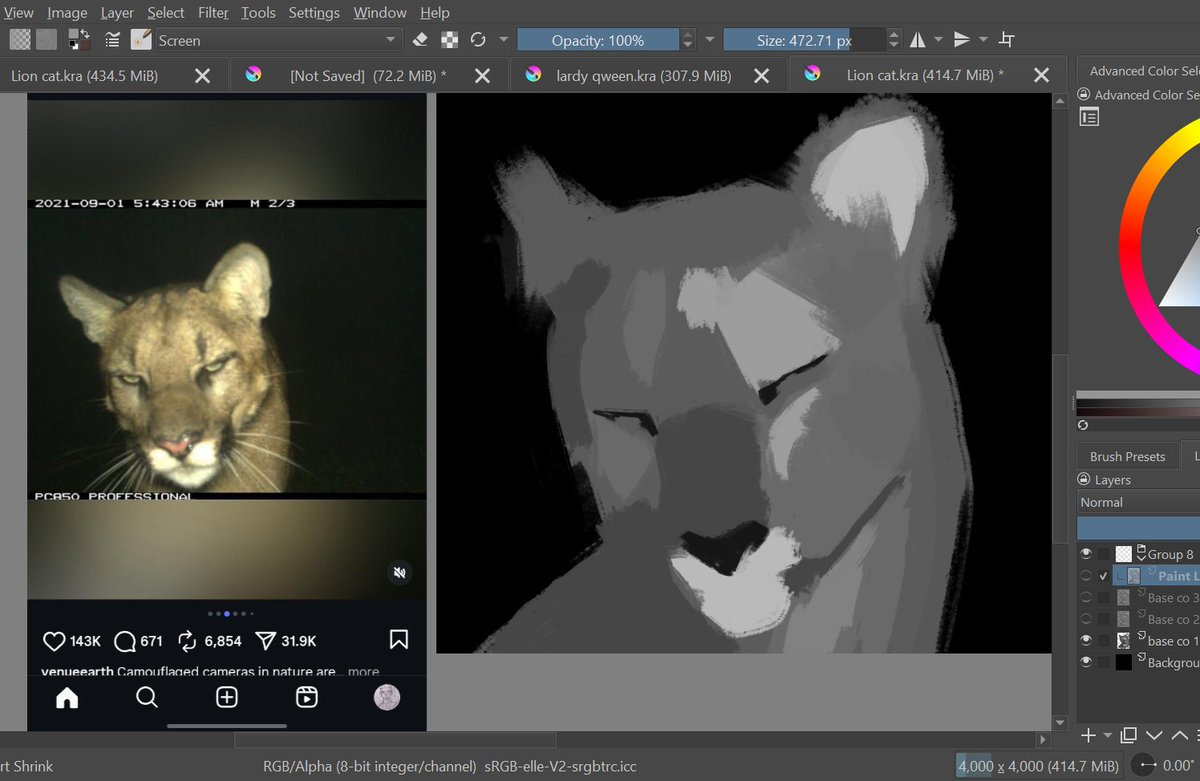The image size is (1200, 781).
Task: Open the Settings menu
Action: click(x=314, y=12)
